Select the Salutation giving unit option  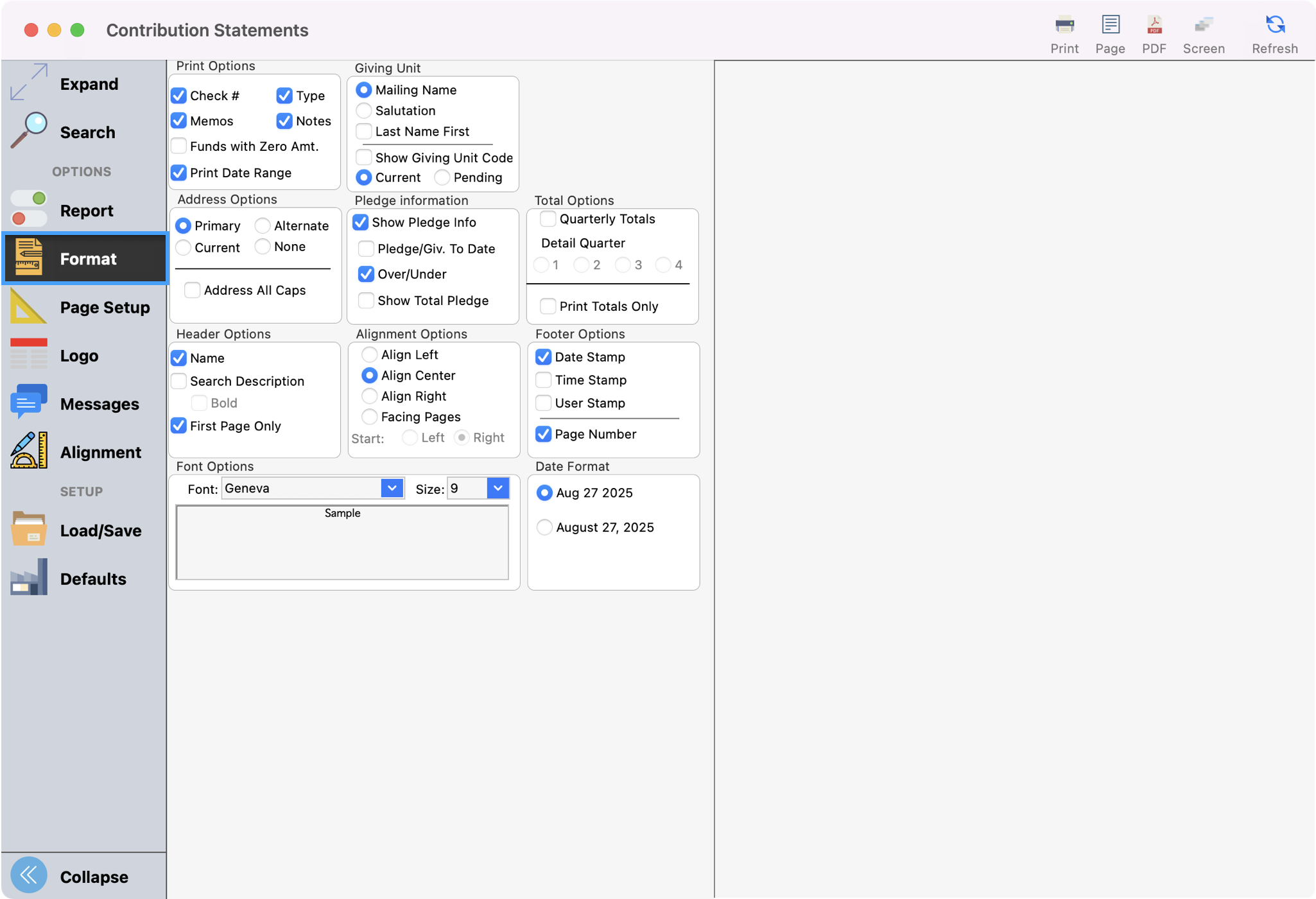pos(365,110)
